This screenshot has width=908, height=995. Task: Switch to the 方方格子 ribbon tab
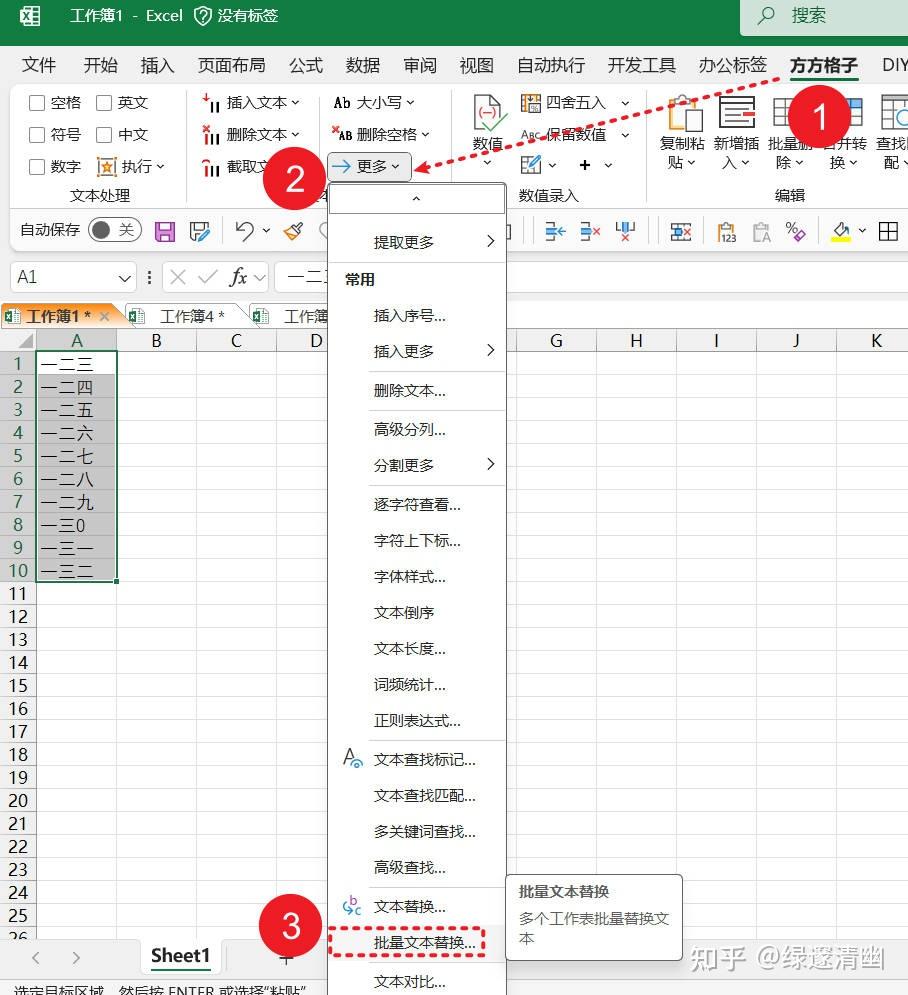click(824, 65)
